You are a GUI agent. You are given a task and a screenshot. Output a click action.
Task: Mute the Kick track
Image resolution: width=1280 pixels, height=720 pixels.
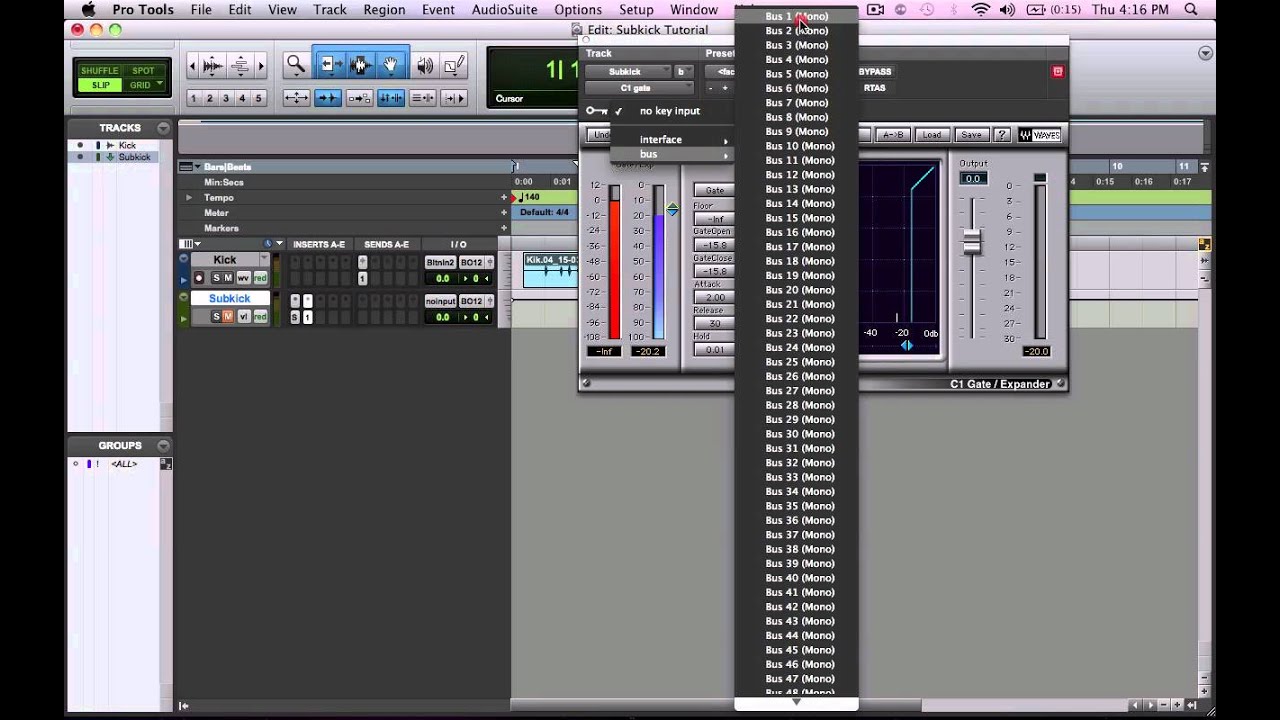[228, 278]
